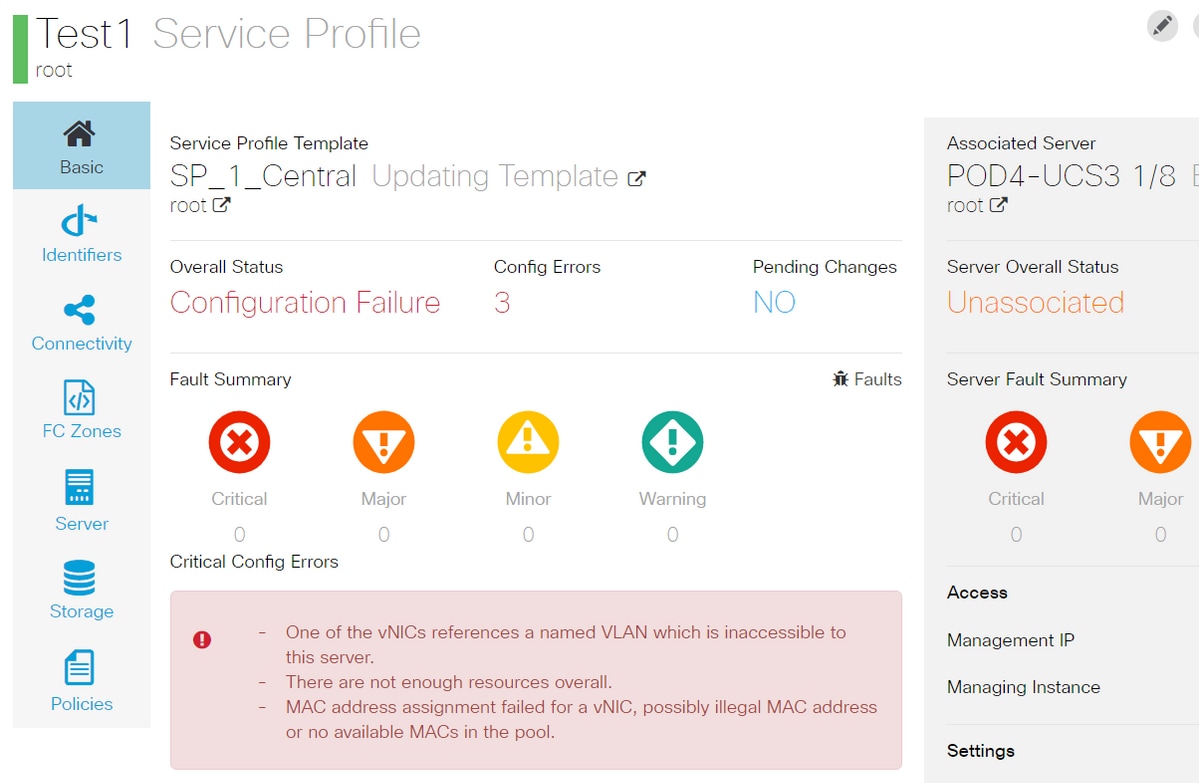The height and width of the screenshot is (783, 1199).
Task: Switch to the Basic tab
Action: (81, 146)
